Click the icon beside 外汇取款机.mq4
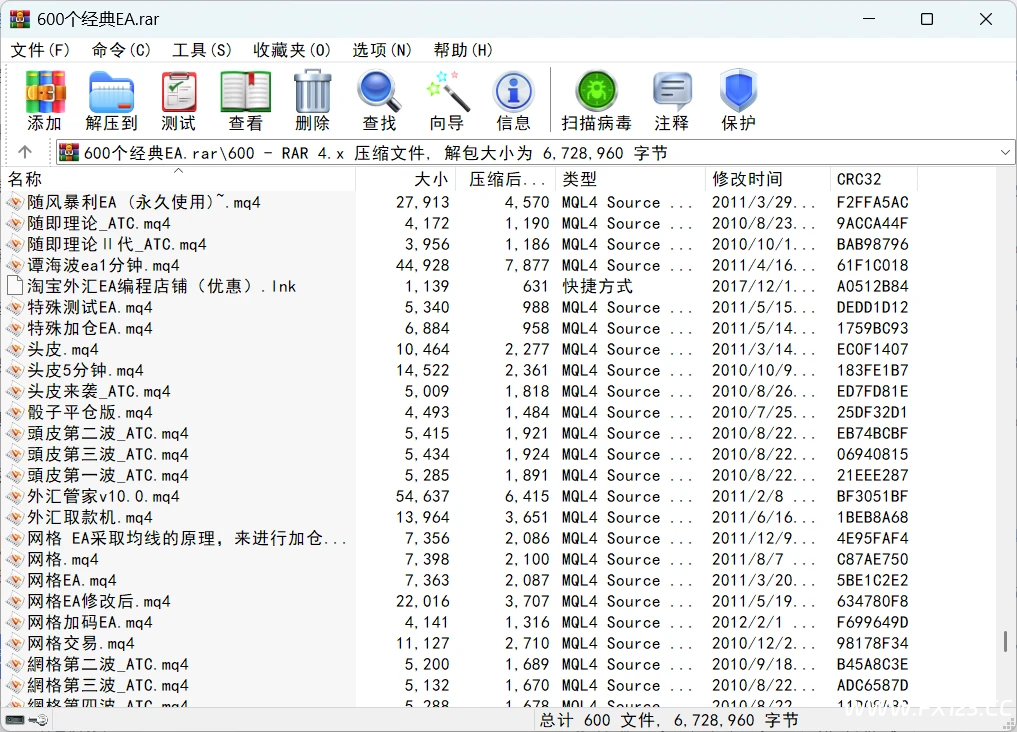Screen dimensions: 1017x732 pyautogui.click(x=15, y=517)
